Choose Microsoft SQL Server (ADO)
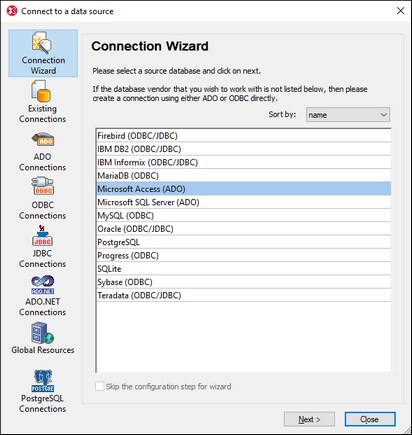412x435 pixels. point(243,202)
